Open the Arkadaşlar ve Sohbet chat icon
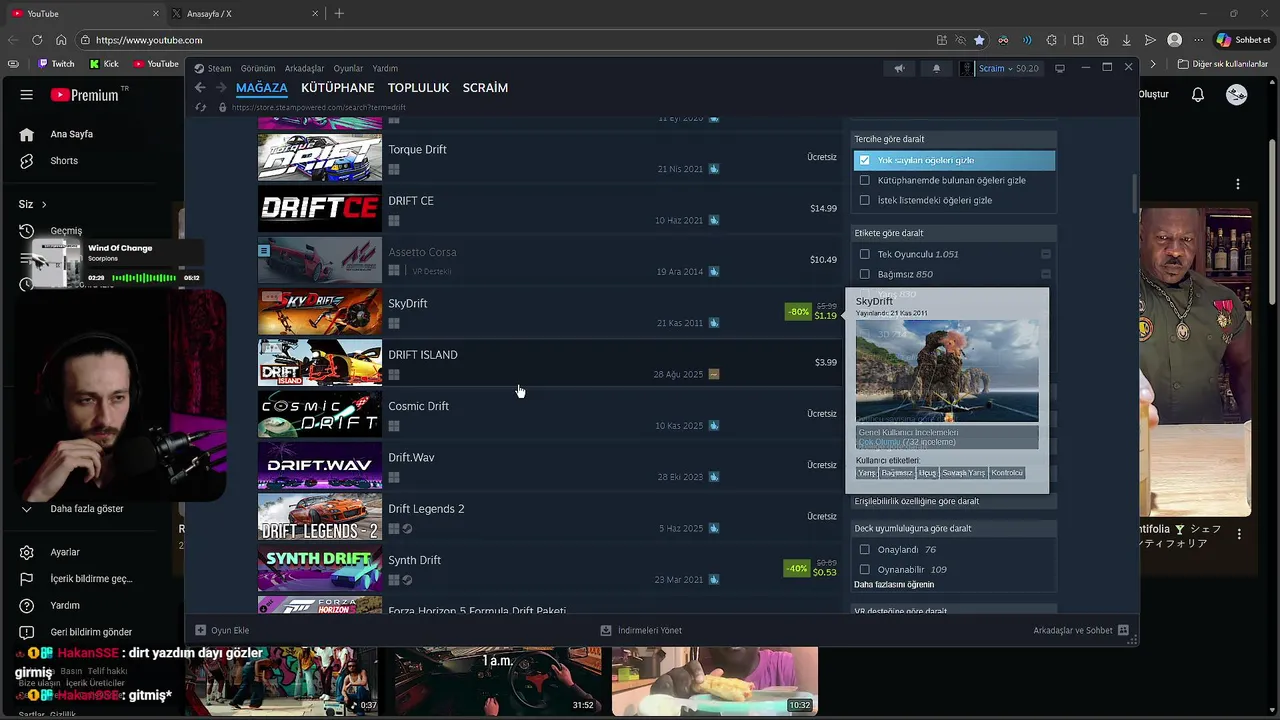Screen dimensions: 1280x720 click(1123, 630)
